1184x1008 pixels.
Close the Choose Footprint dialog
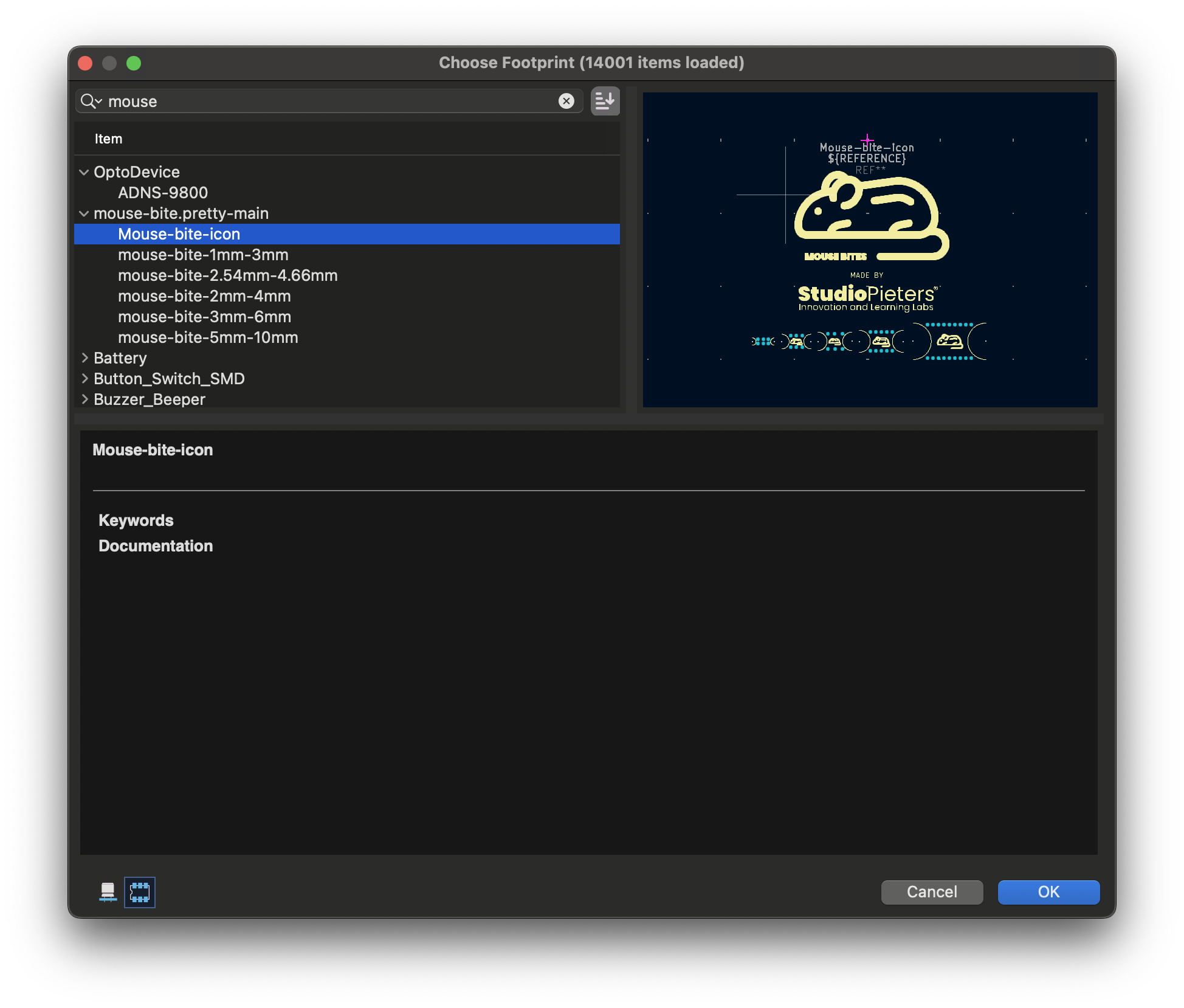click(x=86, y=63)
